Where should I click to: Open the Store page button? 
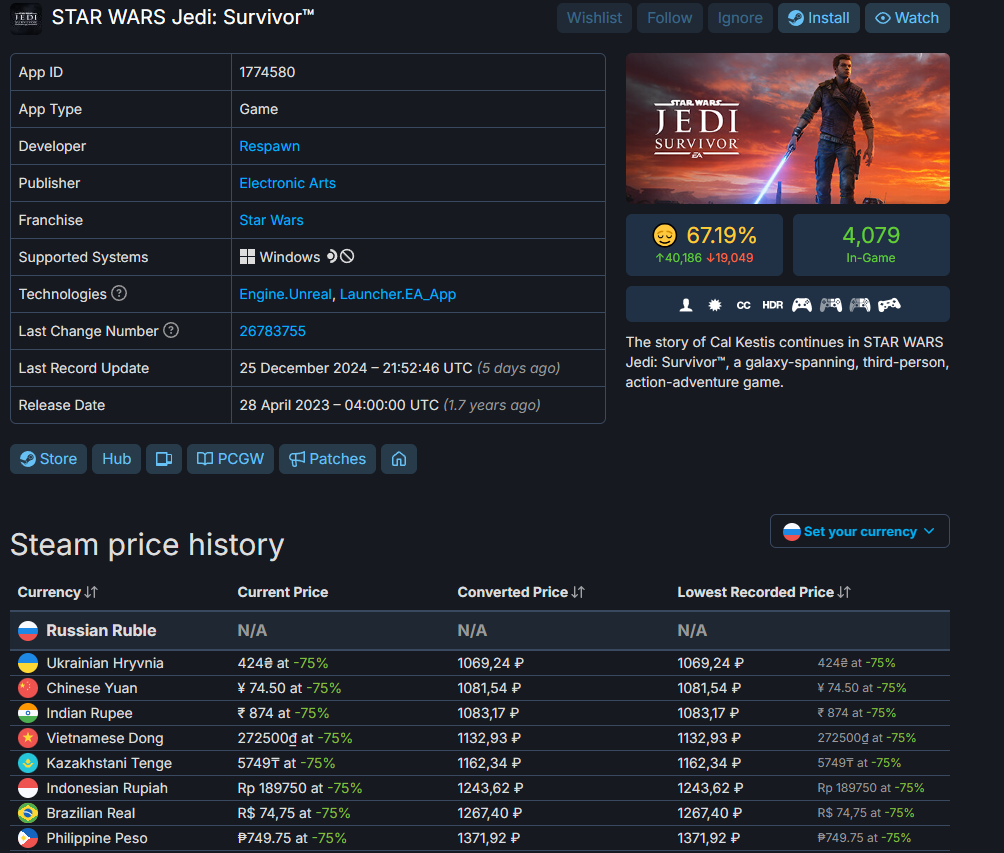coord(49,459)
